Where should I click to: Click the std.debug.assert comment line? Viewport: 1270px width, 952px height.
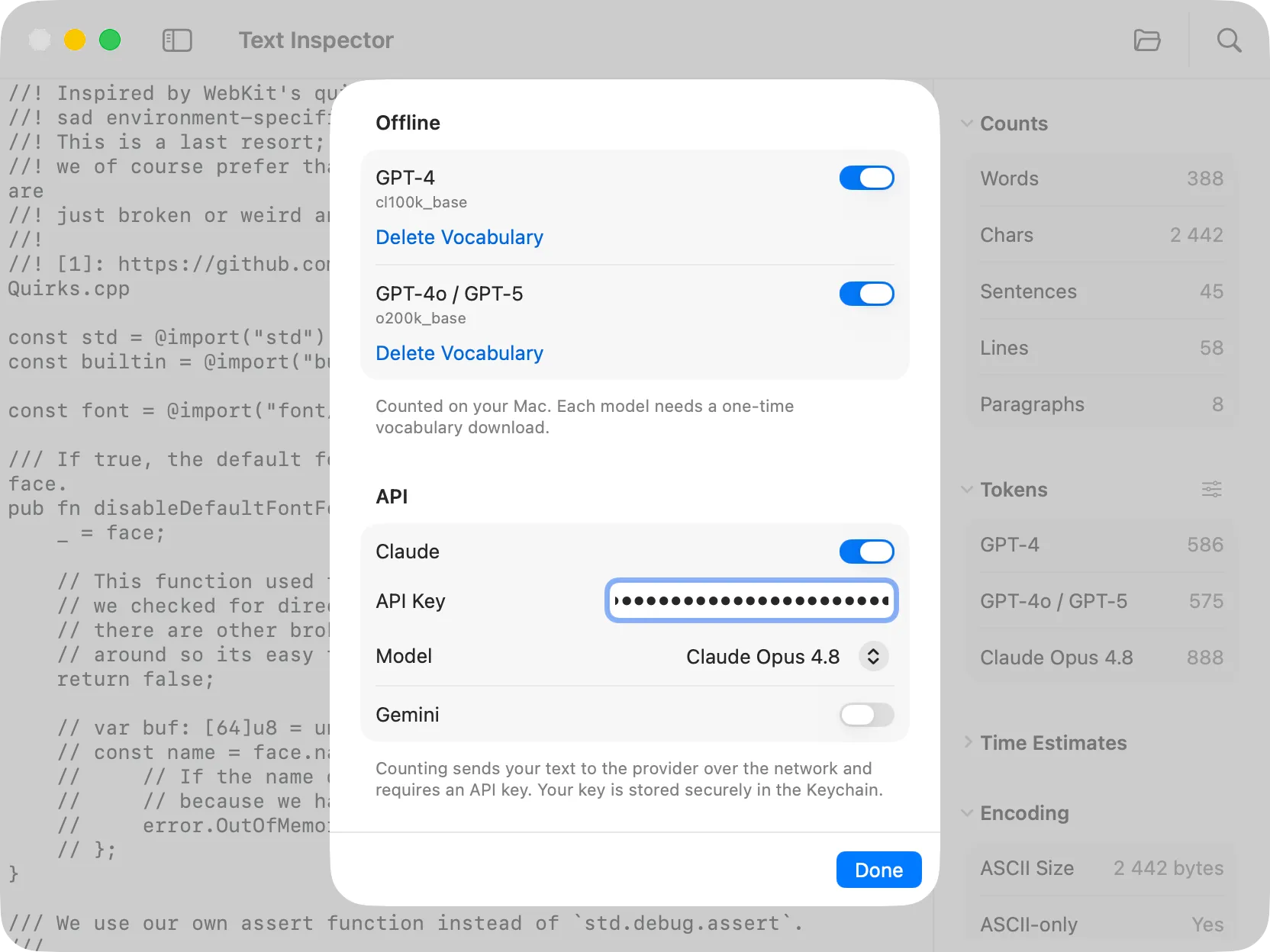point(405,923)
